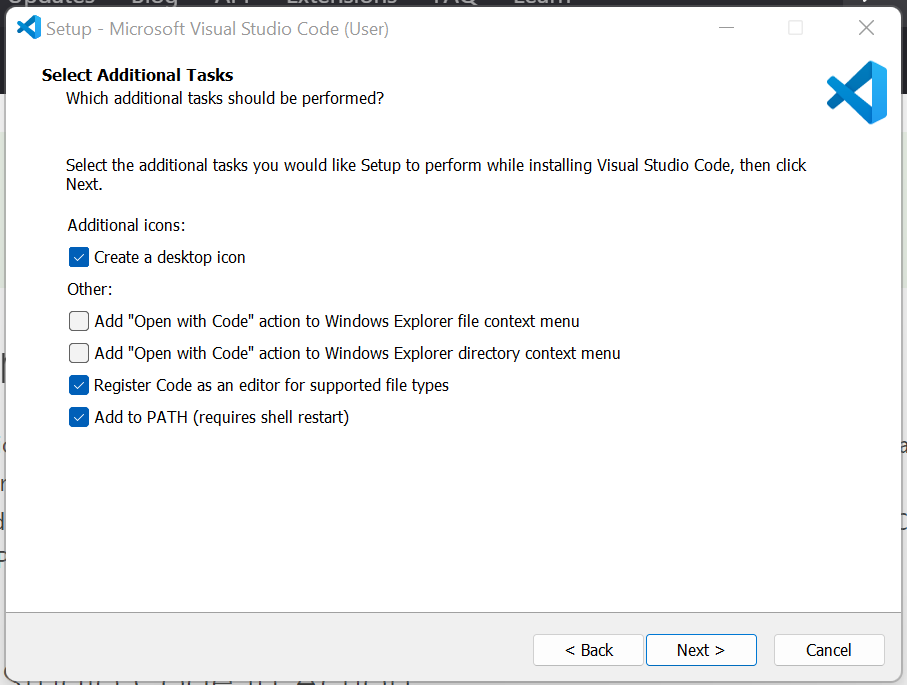Close the Setup window
The image size is (907, 685).
coord(866,27)
